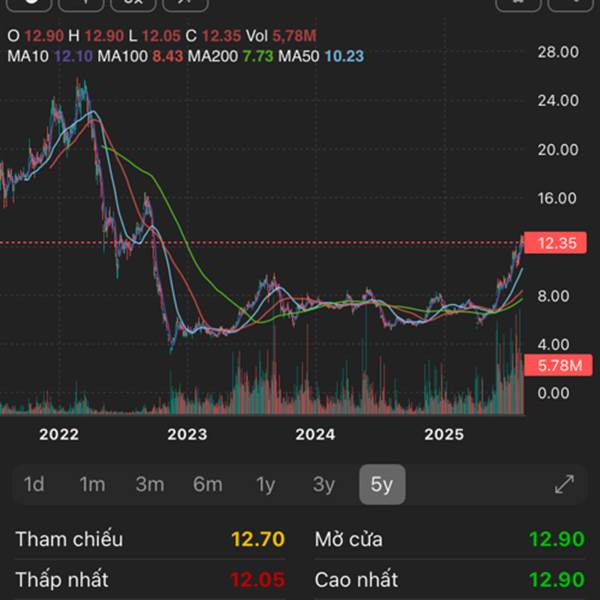Tap the red 5.78M volume label
Screen dimensions: 600x600
(558, 365)
